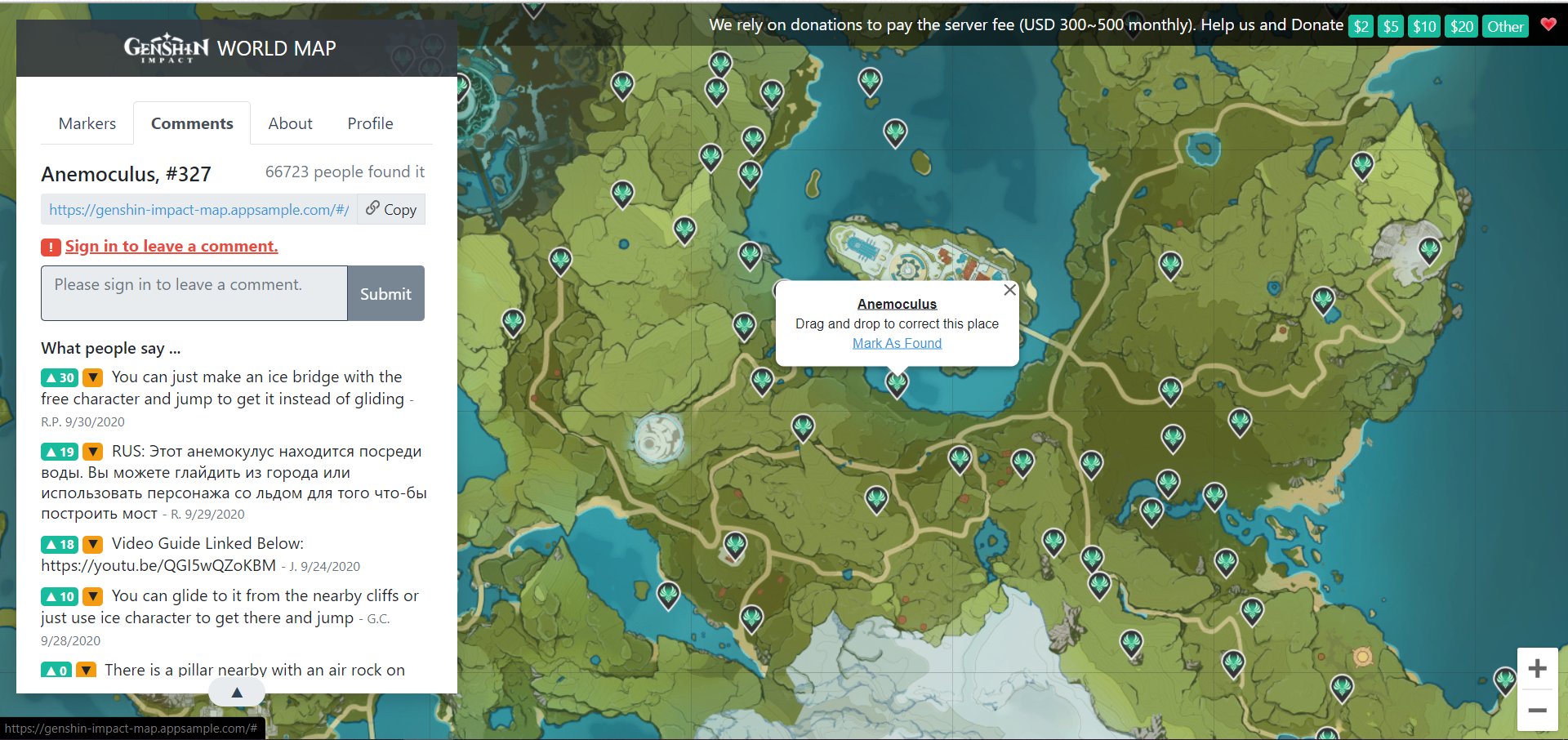
Task: Click the red heart icon
Action: click(x=1548, y=25)
